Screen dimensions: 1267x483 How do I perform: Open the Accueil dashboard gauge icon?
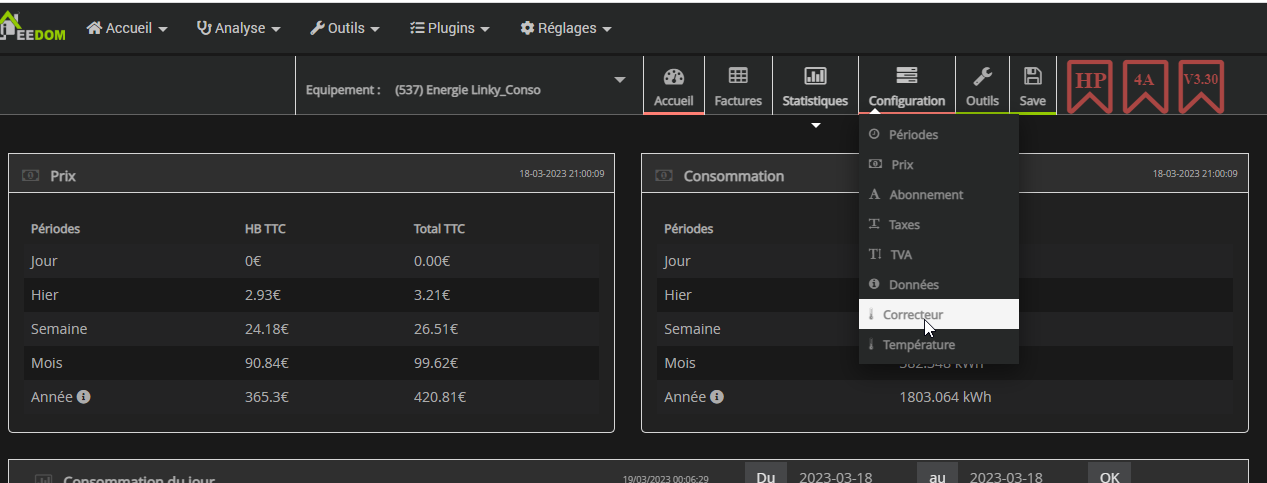(673, 78)
